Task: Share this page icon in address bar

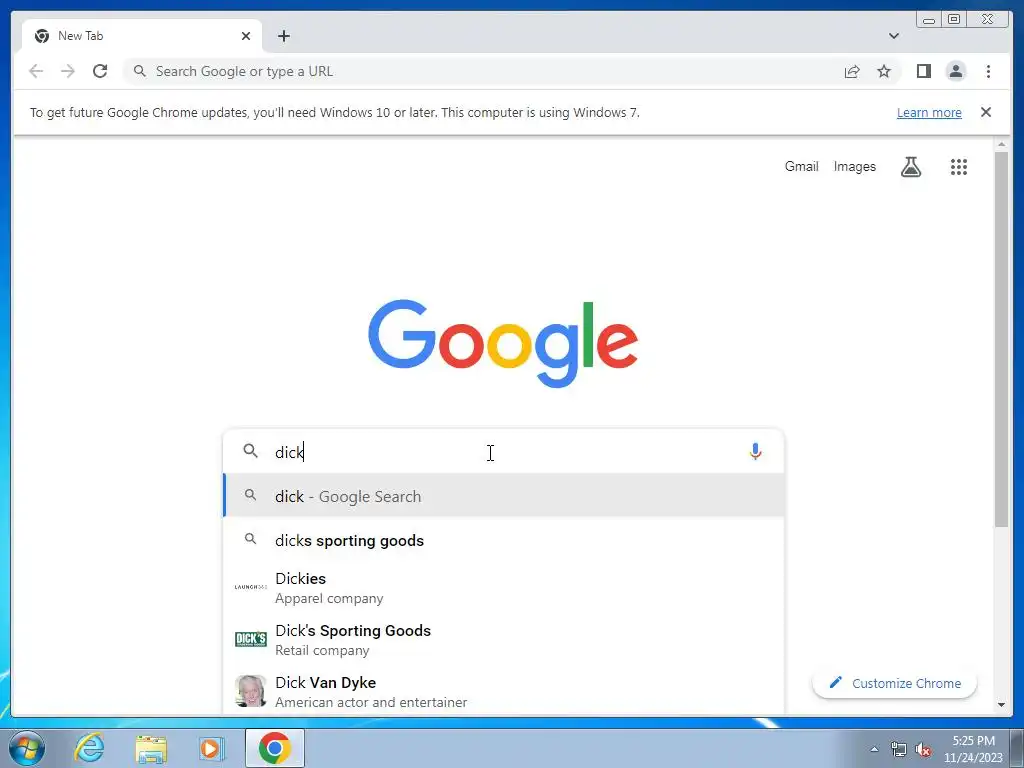Action: 852,71
